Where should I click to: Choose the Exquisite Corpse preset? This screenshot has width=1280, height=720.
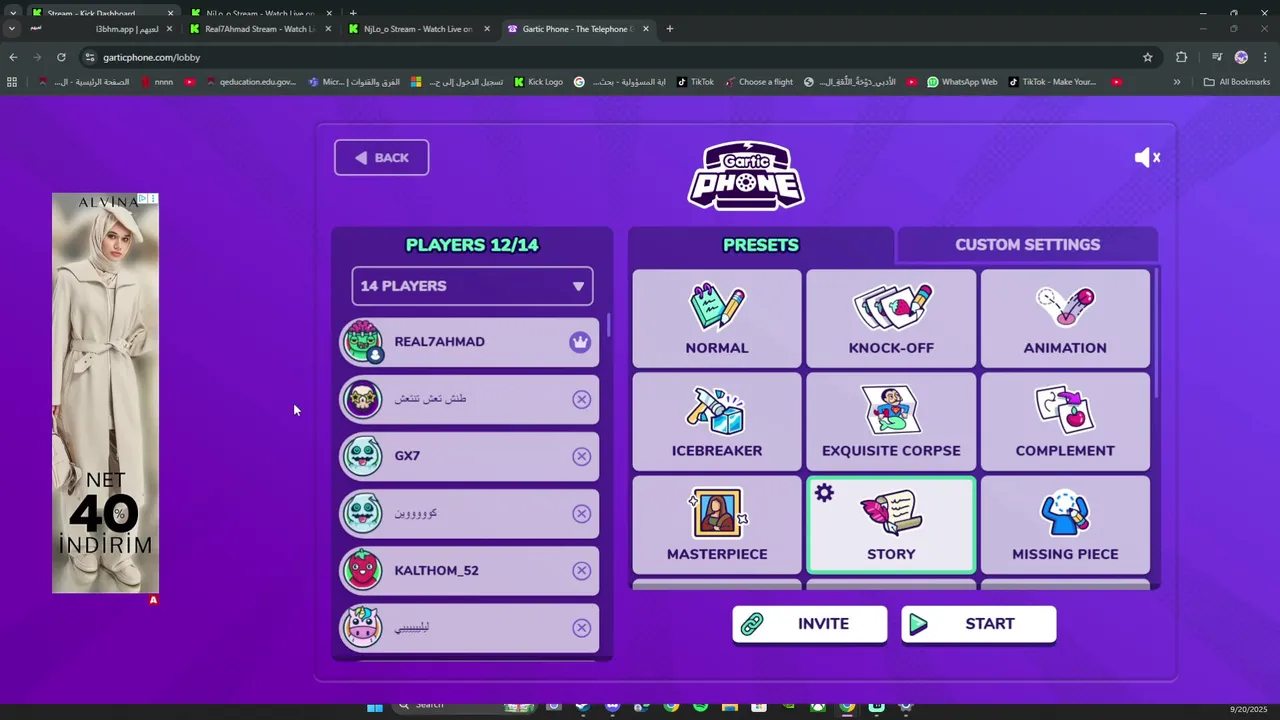[x=891, y=422]
